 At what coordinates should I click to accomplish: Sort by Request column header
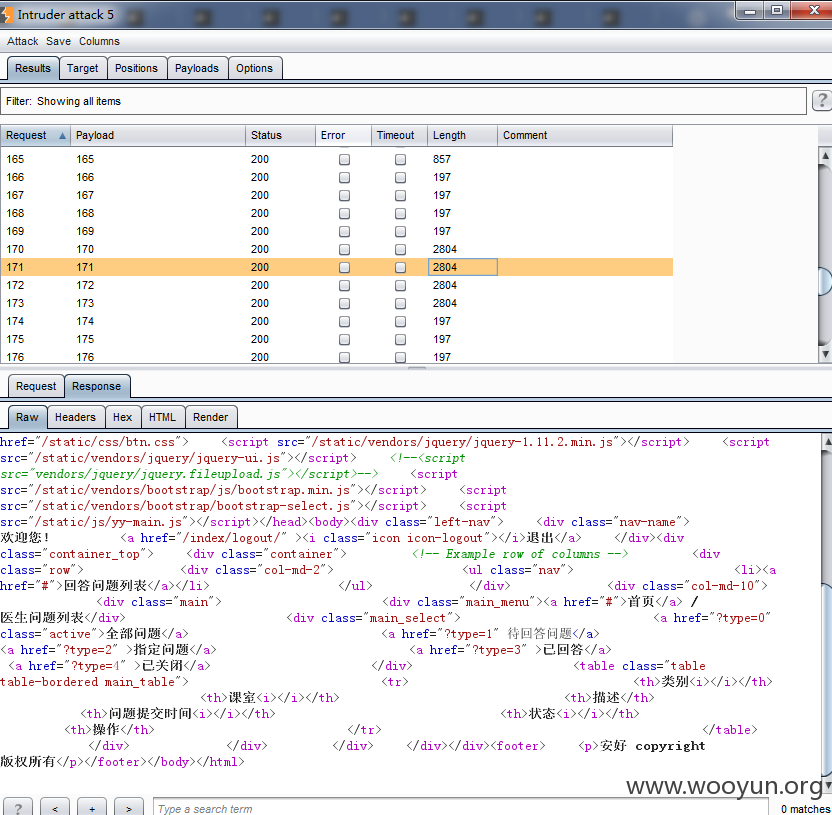[x=36, y=135]
